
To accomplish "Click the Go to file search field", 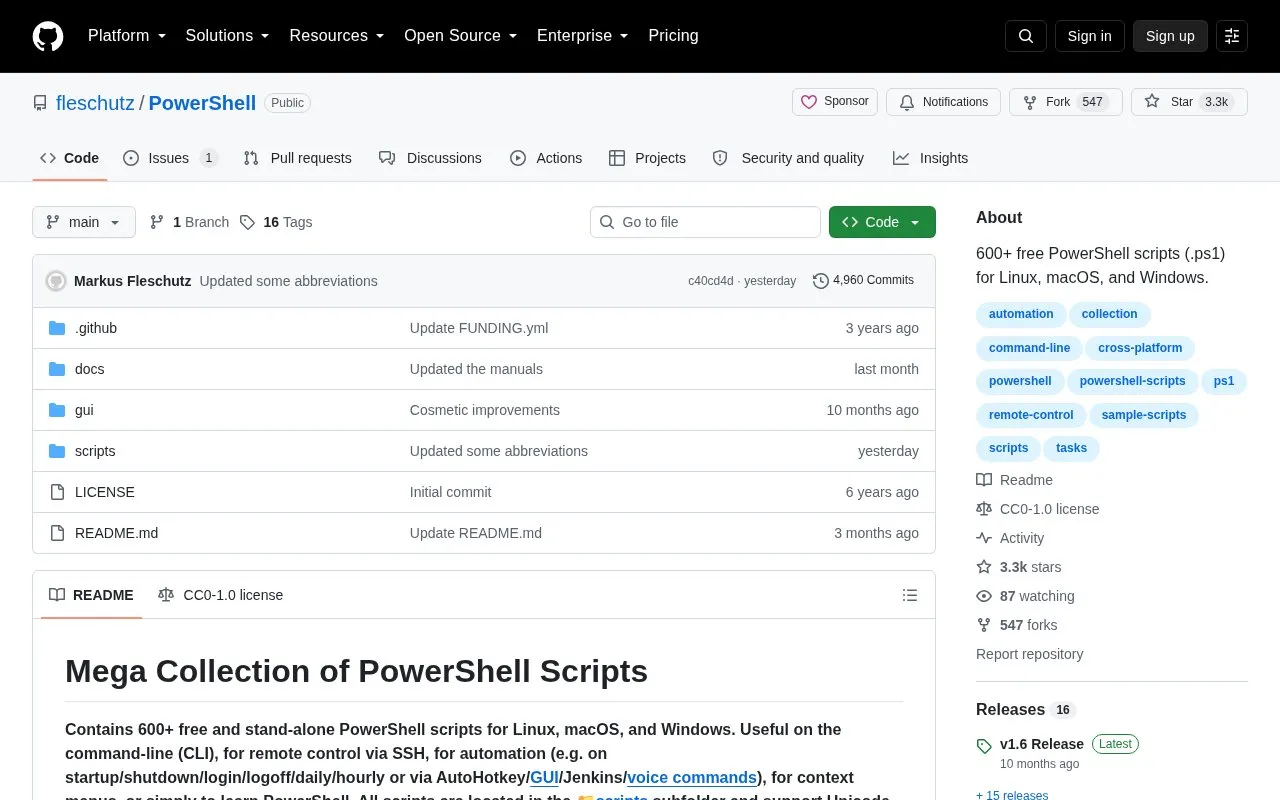I will coord(705,222).
